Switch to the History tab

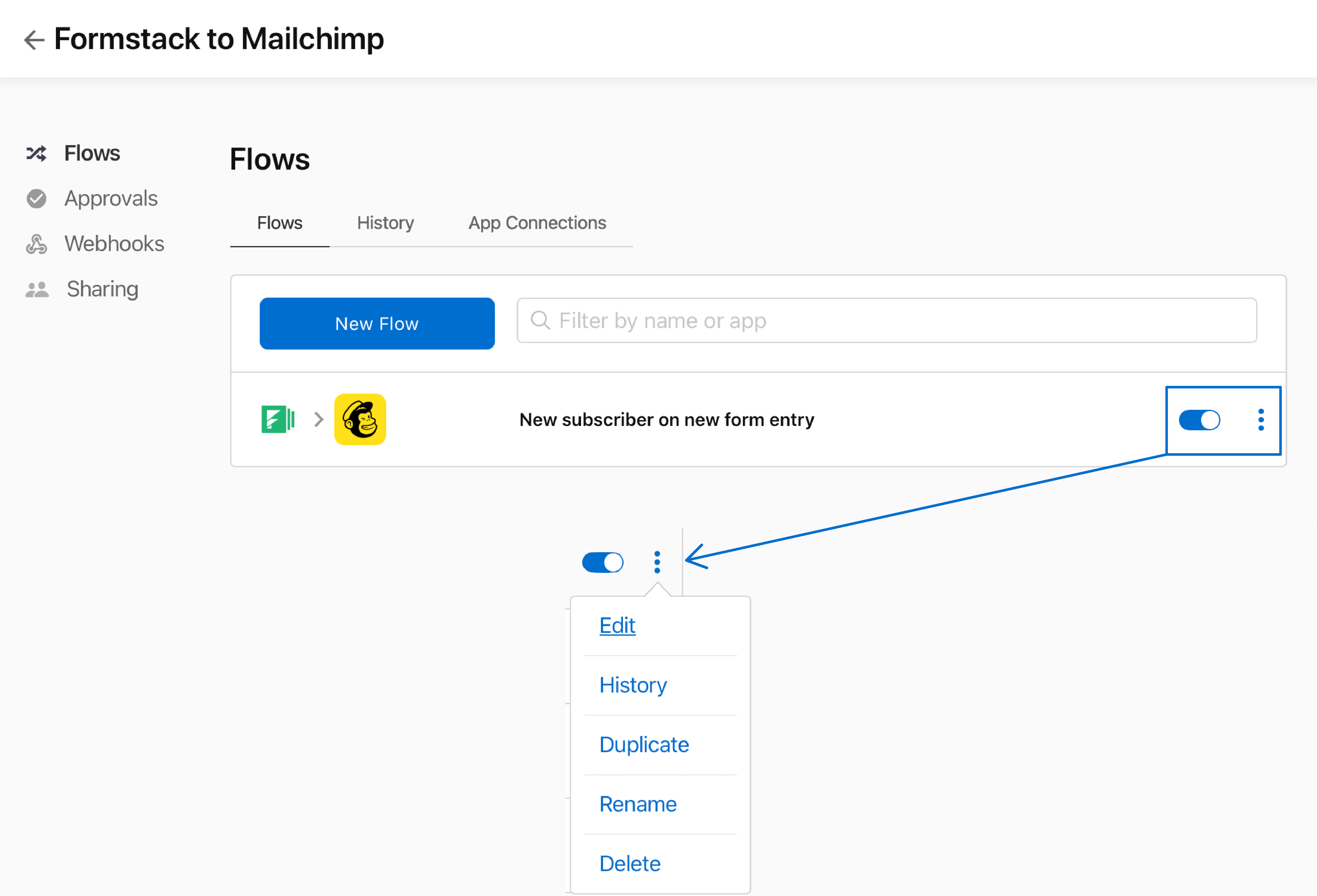tap(385, 223)
